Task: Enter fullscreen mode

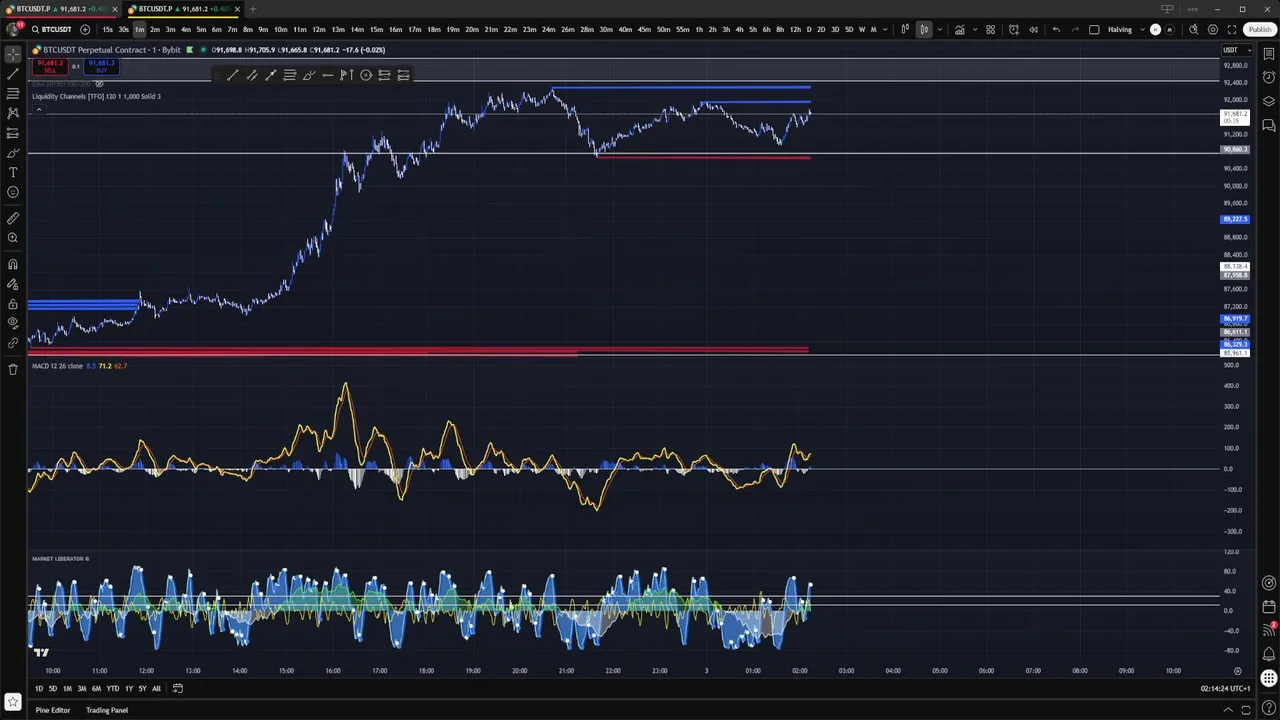Action: pos(1232,30)
